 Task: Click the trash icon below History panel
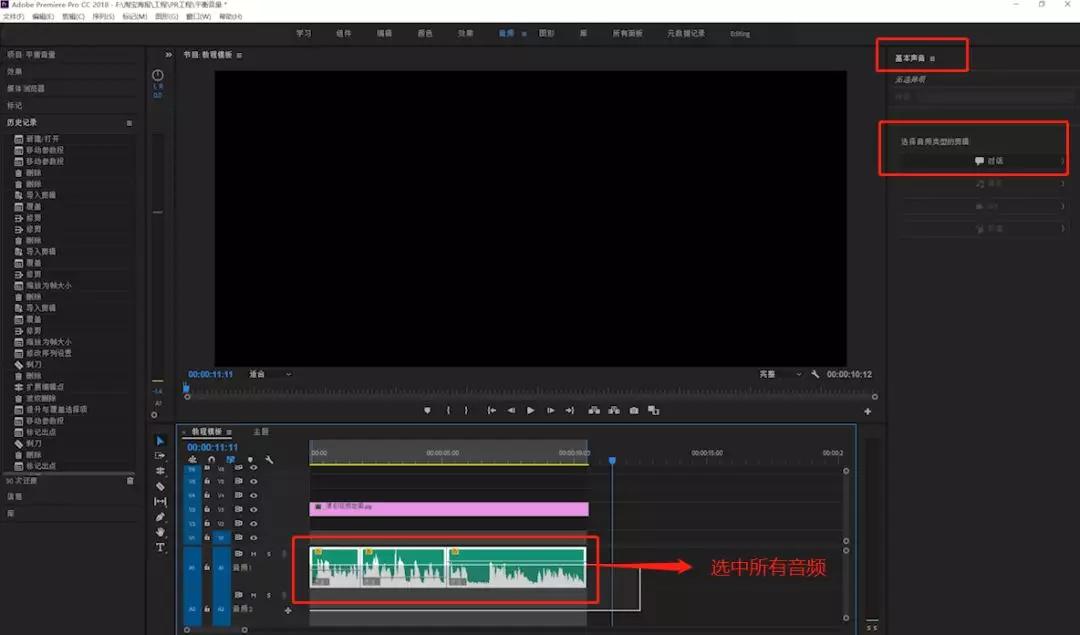point(130,481)
